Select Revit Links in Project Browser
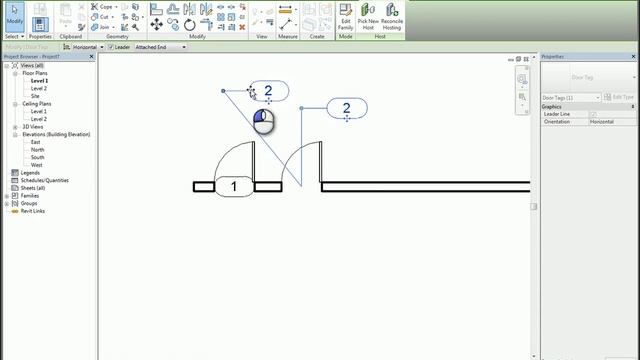640x360 pixels. tap(33, 211)
